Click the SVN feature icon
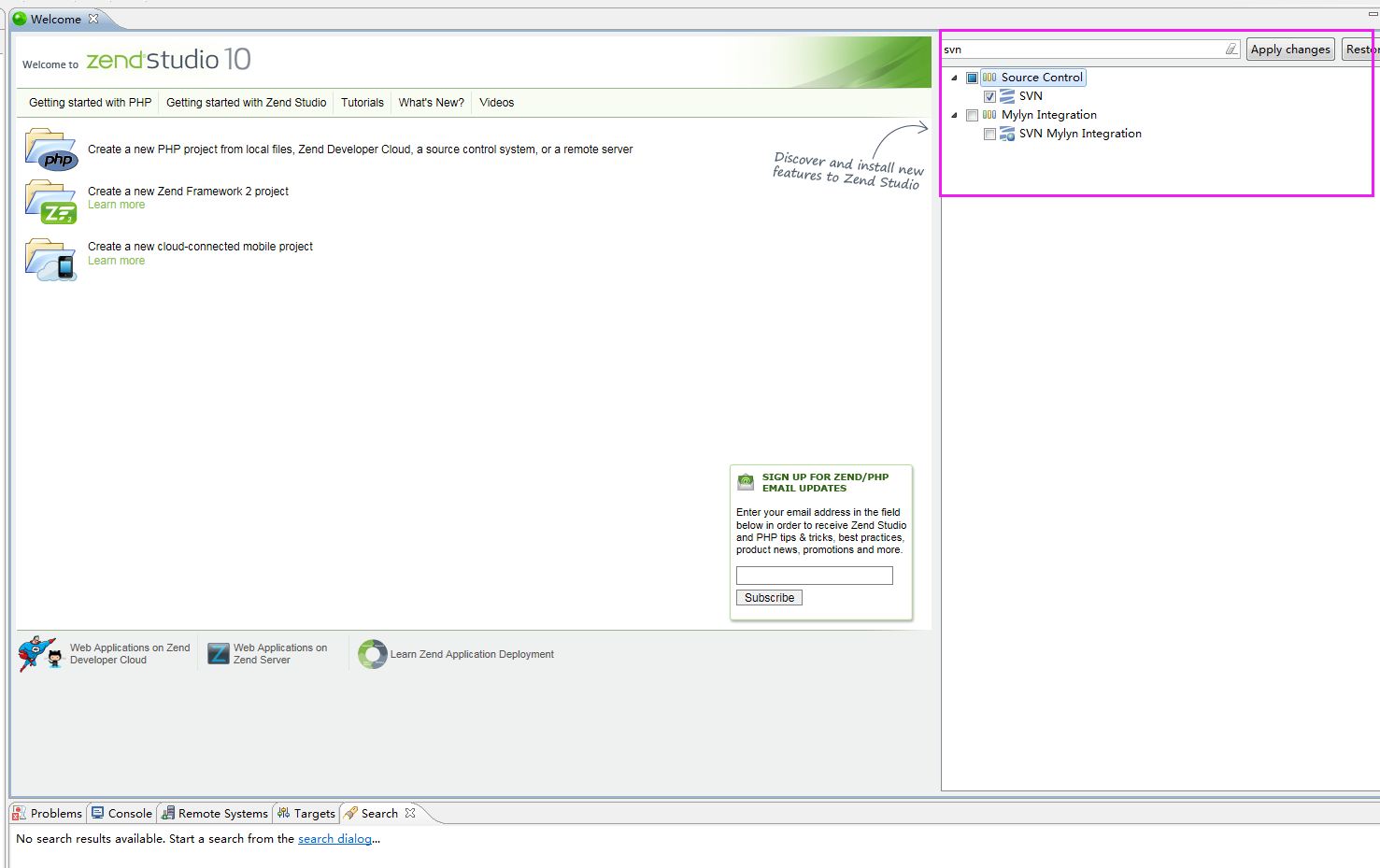This screenshot has width=1380, height=868. (x=1007, y=96)
